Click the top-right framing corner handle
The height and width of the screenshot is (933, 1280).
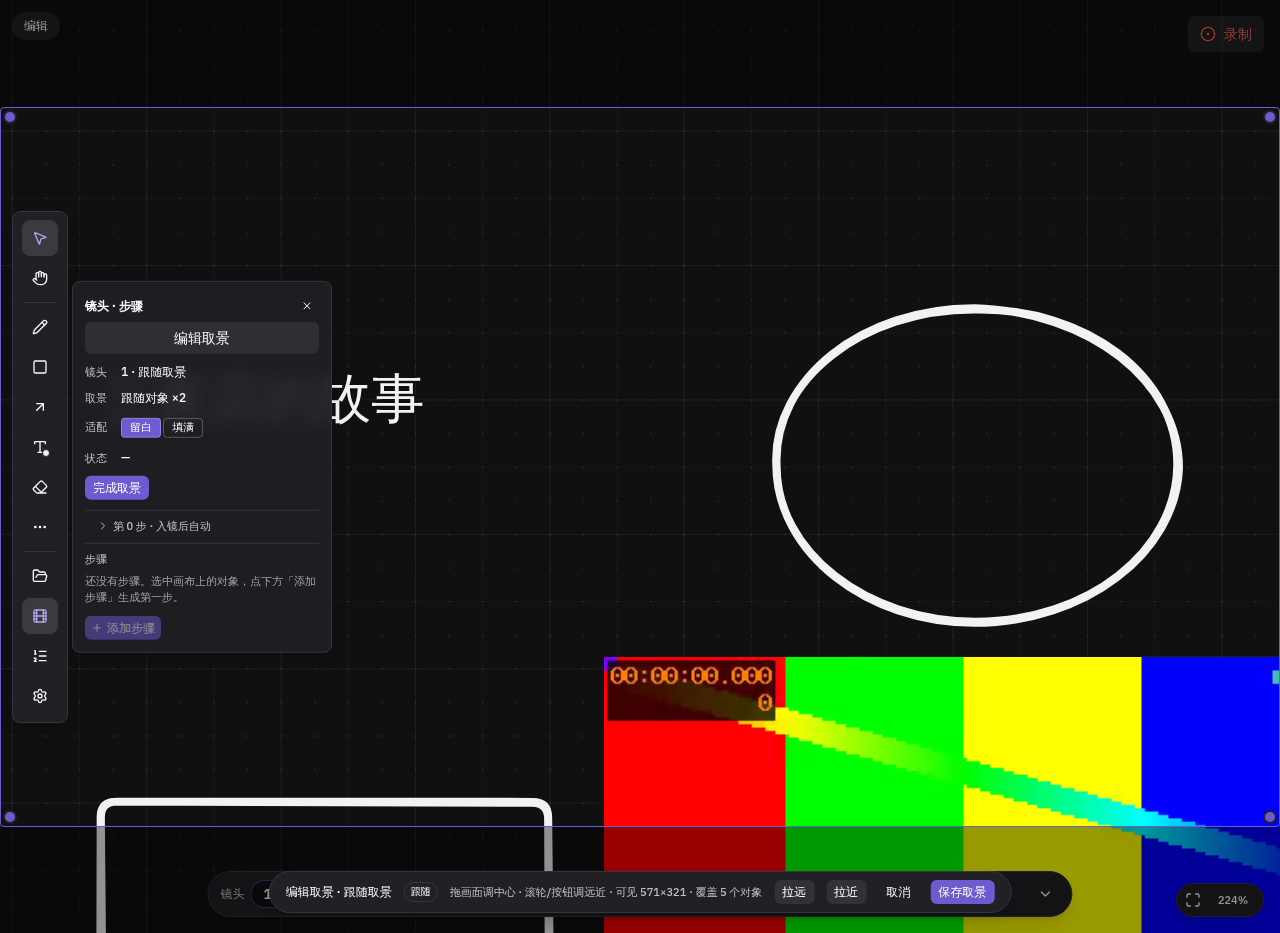click(1270, 117)
